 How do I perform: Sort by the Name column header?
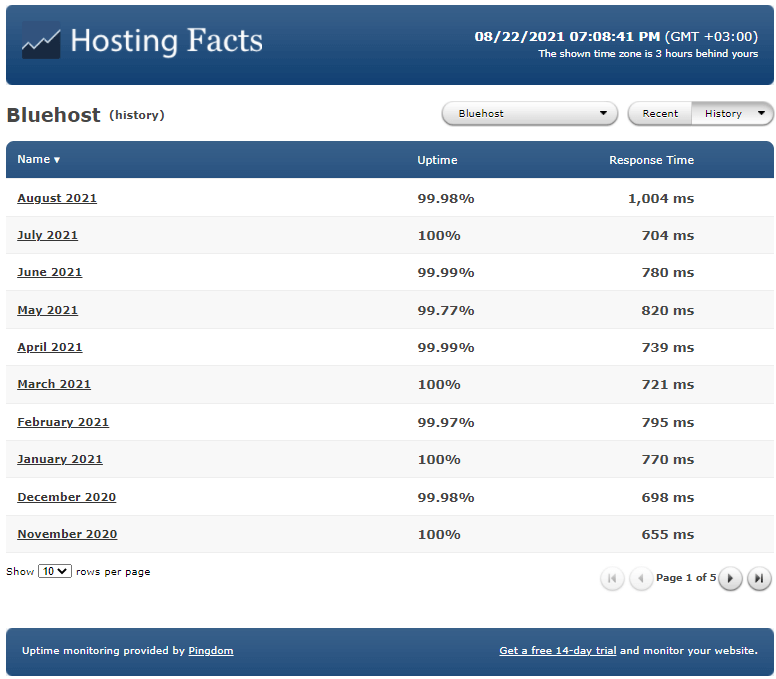tap(39, 159)
